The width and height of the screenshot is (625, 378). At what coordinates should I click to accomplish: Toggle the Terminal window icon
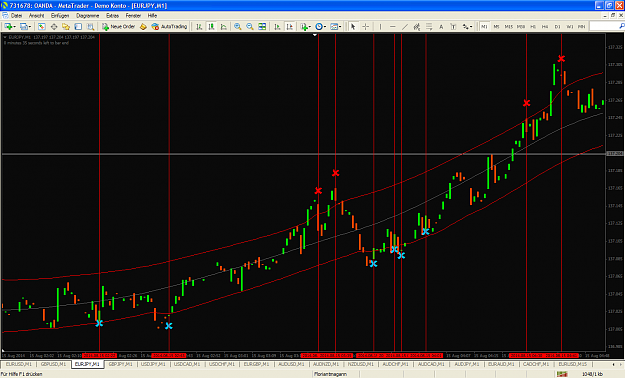(78, 26)
